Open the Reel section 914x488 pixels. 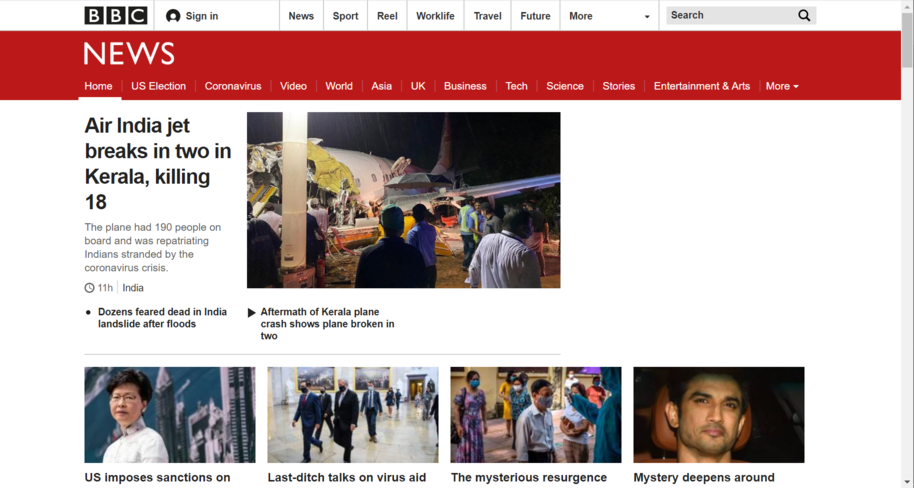[x=387, y=16]
